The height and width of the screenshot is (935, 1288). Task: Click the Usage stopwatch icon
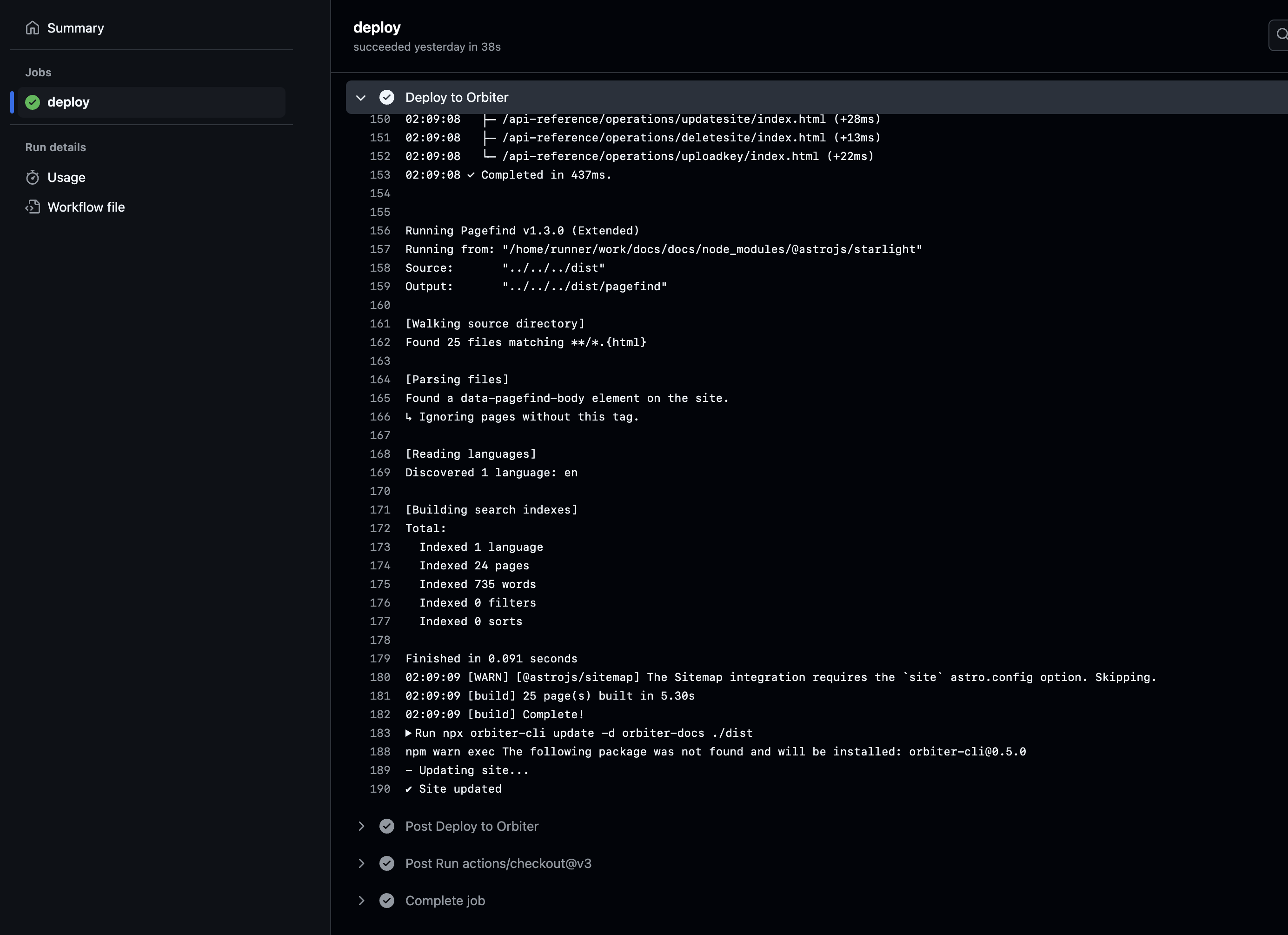point(33,177)
